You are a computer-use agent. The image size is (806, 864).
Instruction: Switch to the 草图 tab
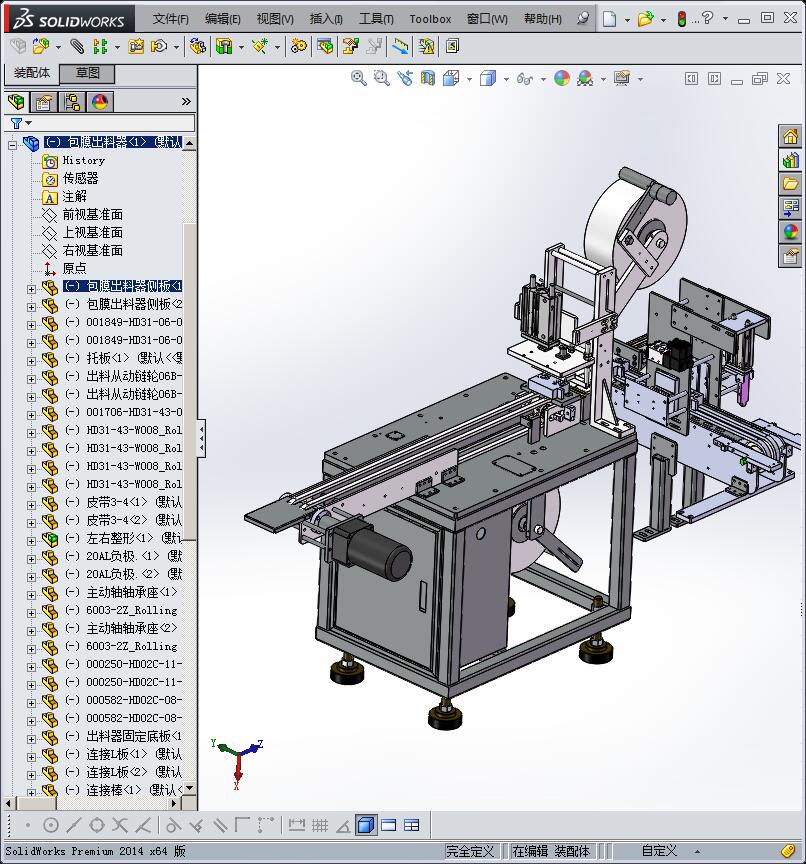click(x=87, y=73)
